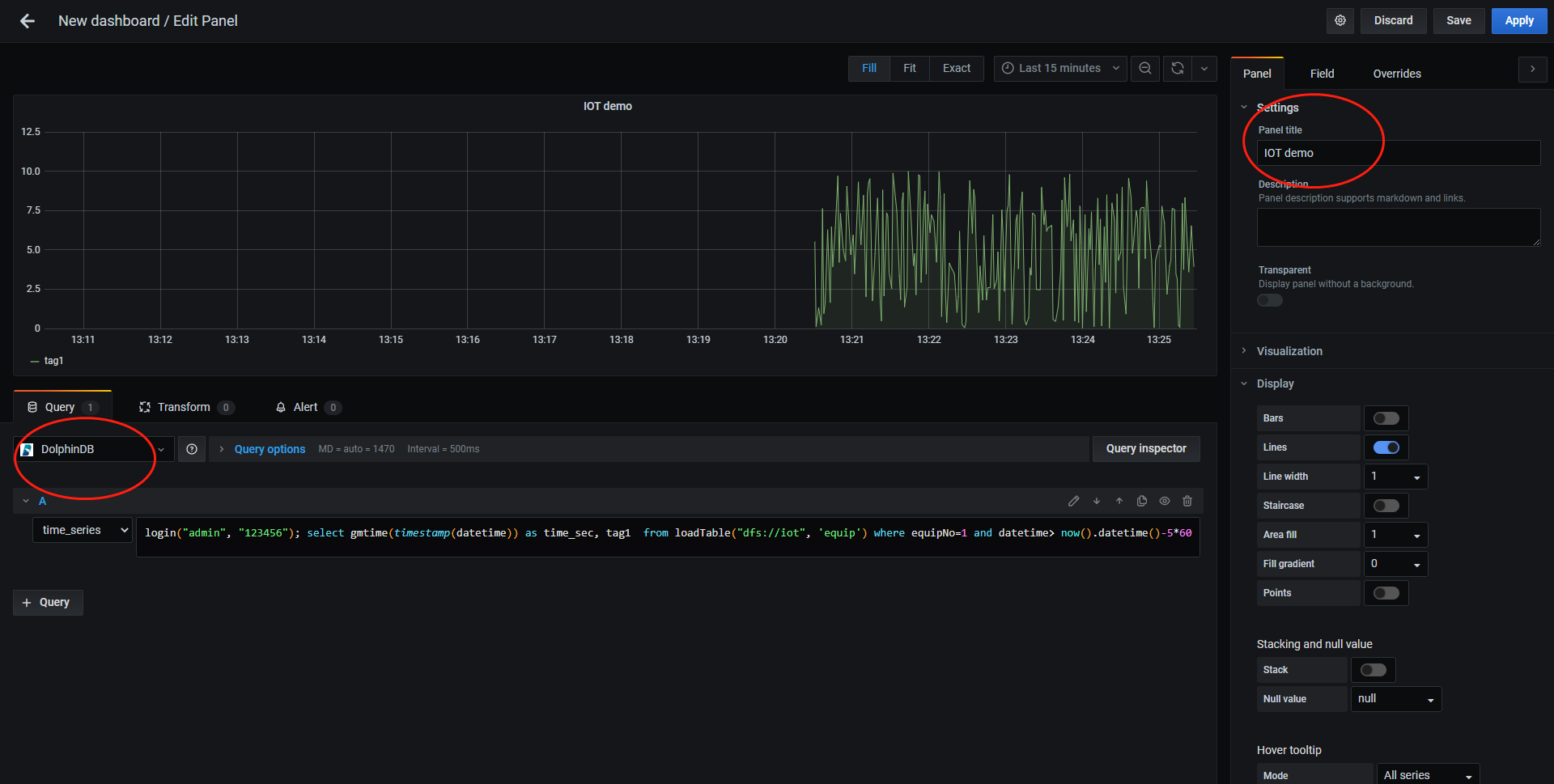Add a new query with + Query
The image size is (1554, 784).
tap(47, 602)
